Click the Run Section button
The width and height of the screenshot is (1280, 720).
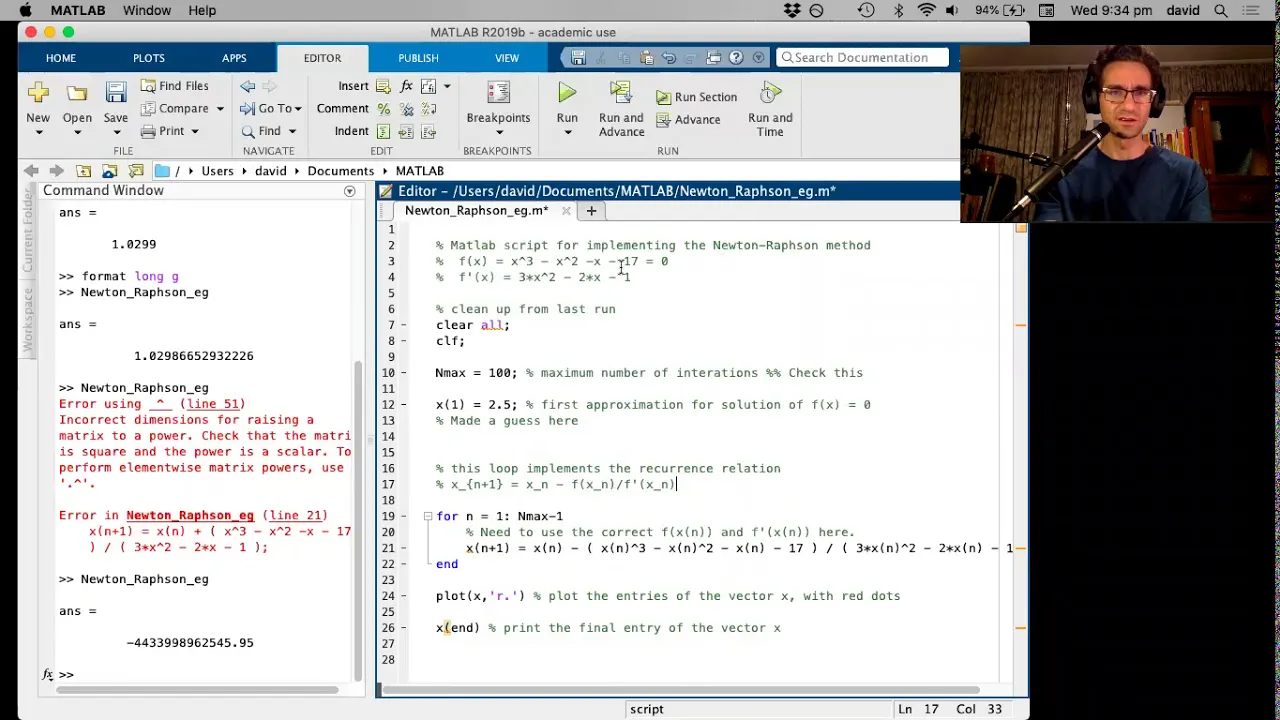click(x=697, y=97)
